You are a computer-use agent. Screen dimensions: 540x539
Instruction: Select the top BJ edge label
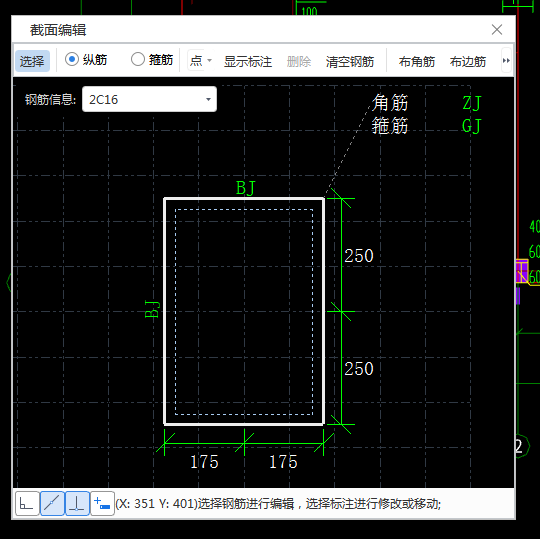tap(246, 188)
